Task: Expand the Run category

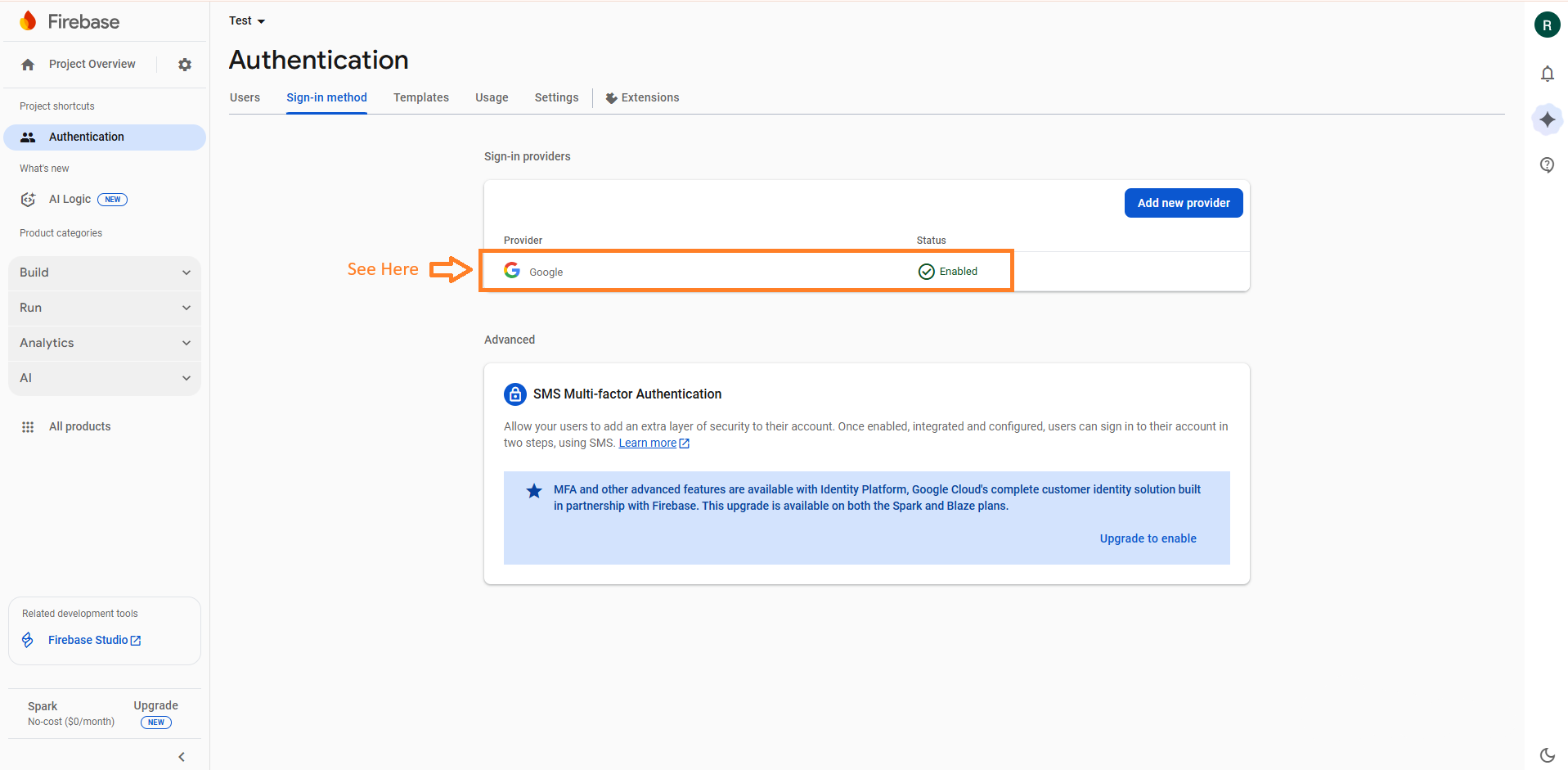Action: click(x=105, y=308)
